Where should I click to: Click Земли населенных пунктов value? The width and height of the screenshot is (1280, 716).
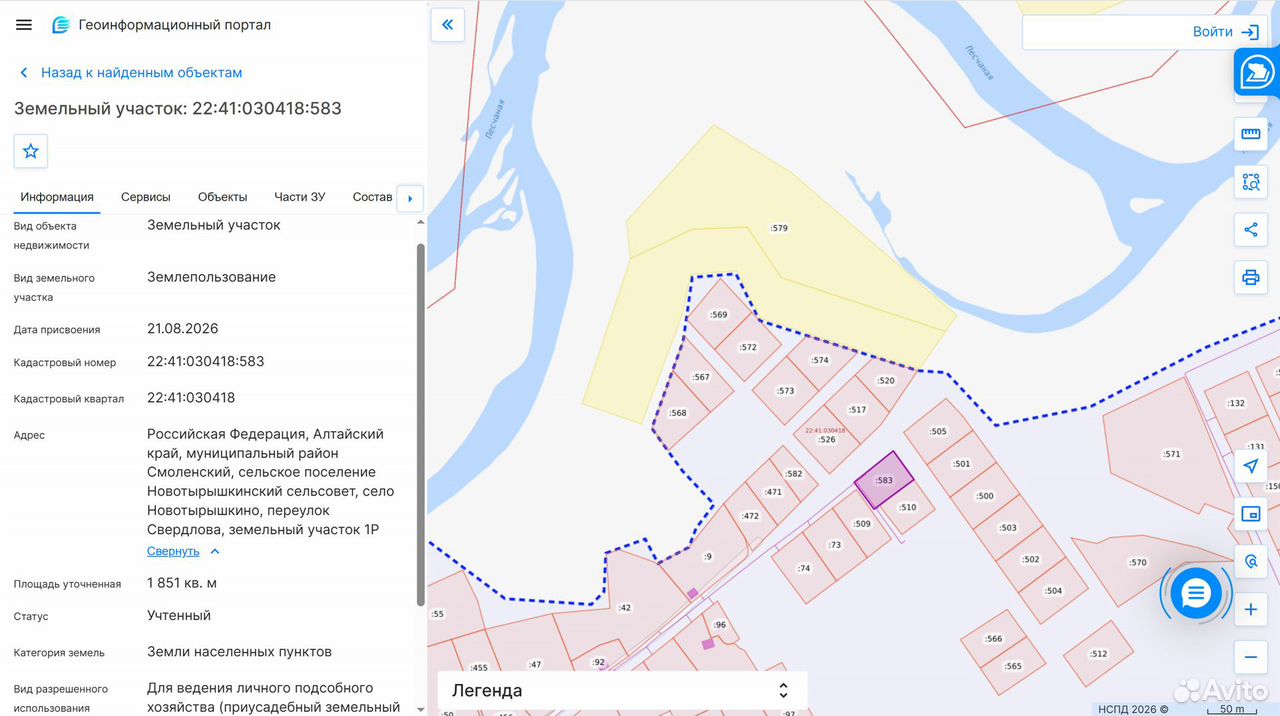pos(239,651)
